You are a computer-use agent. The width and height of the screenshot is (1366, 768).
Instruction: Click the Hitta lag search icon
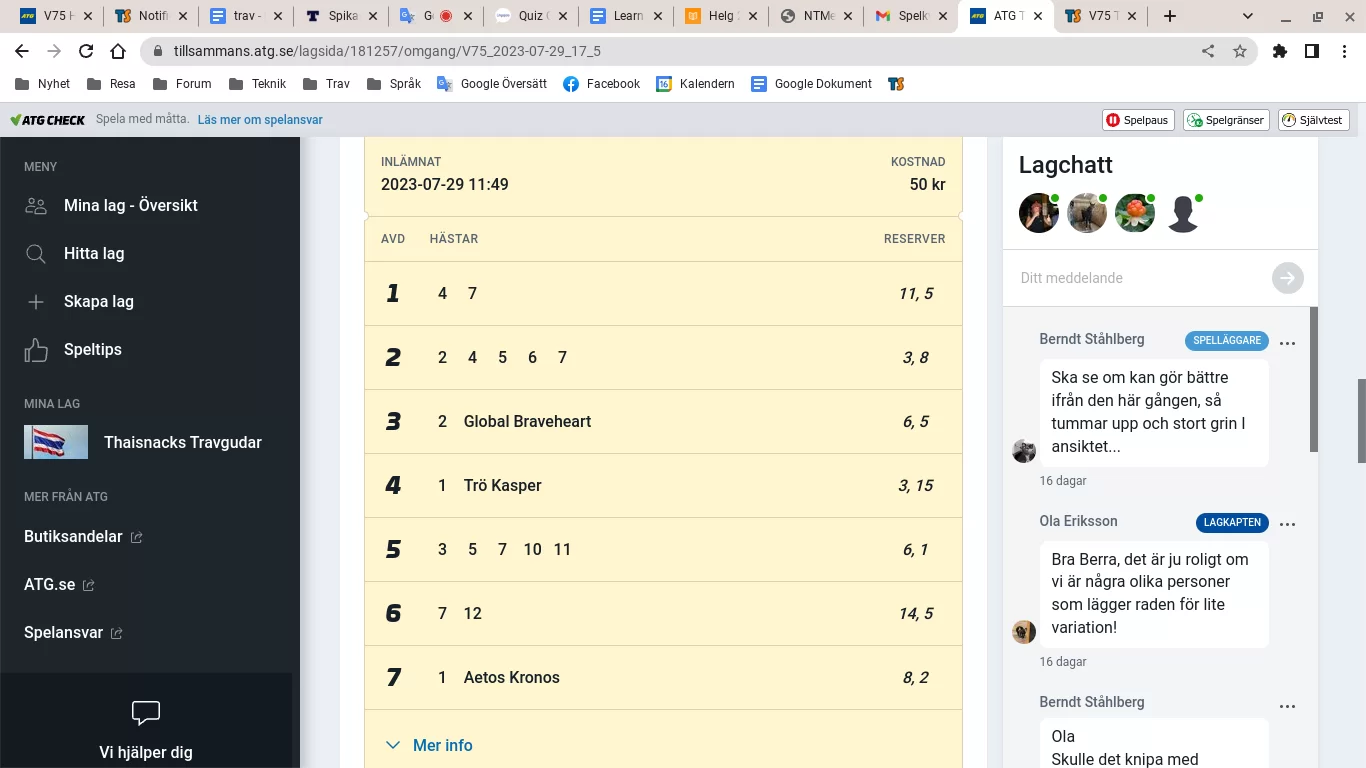[36, 254]
